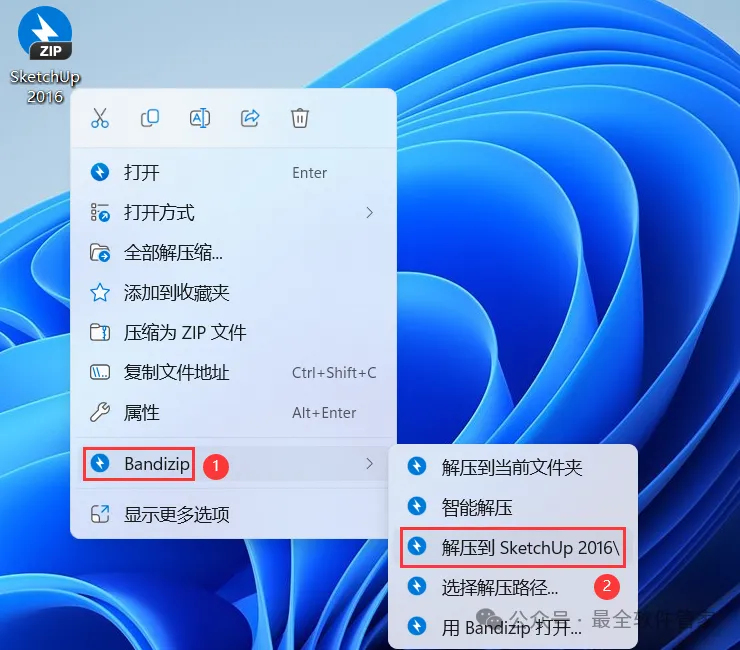Select 智能解压 in Bandizip submenu
The height and width of the screenshot is (650, 740).
coord(513,507)
